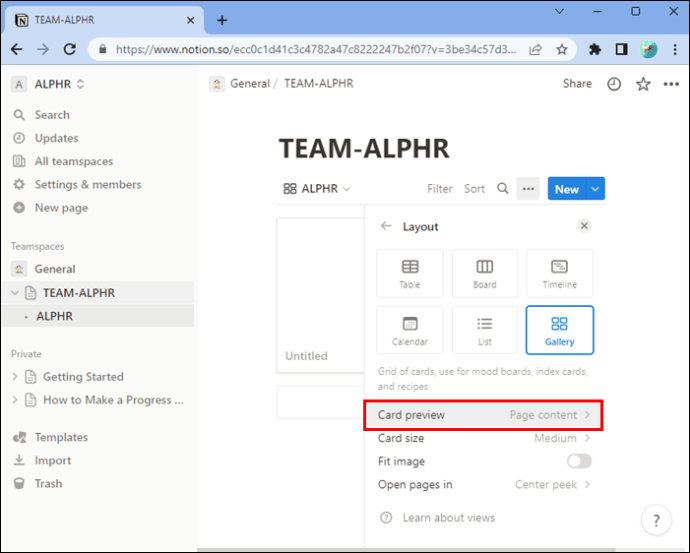The image size is (690, 553).
Task: Open the ALPHR view dropdown
Action: click(317, 189)
